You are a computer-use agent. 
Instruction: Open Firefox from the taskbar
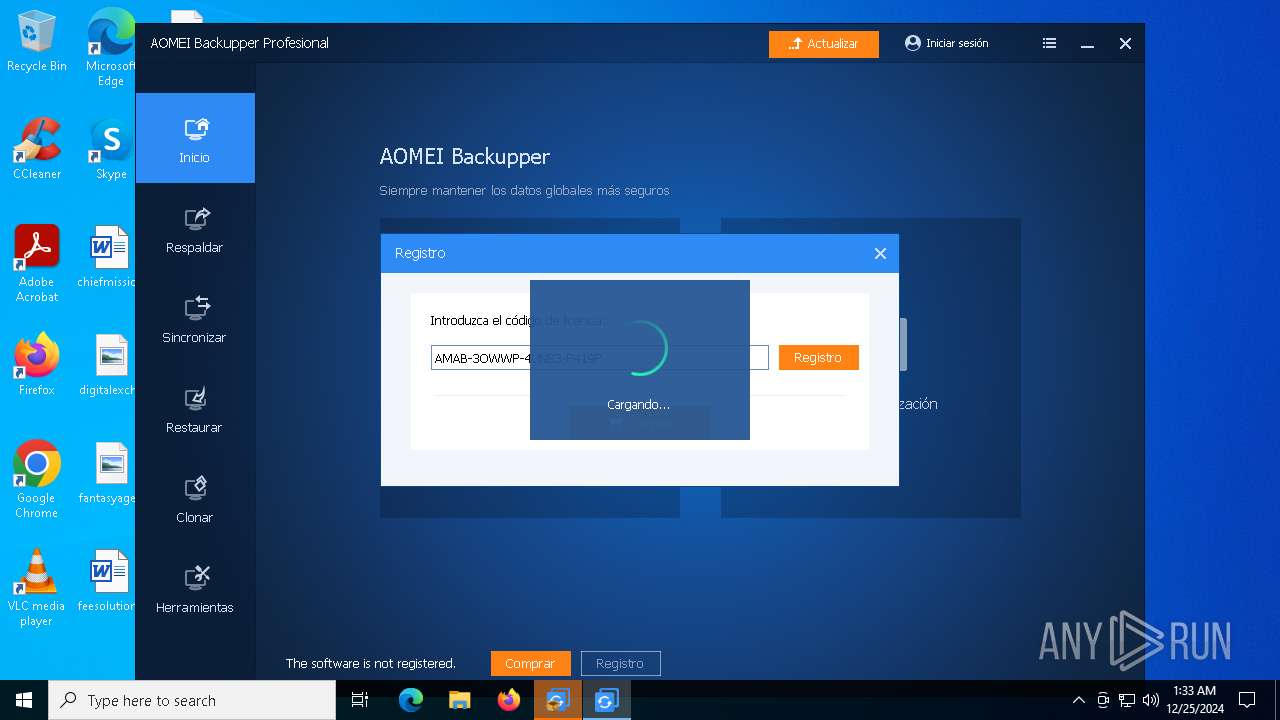coord(509,700)
